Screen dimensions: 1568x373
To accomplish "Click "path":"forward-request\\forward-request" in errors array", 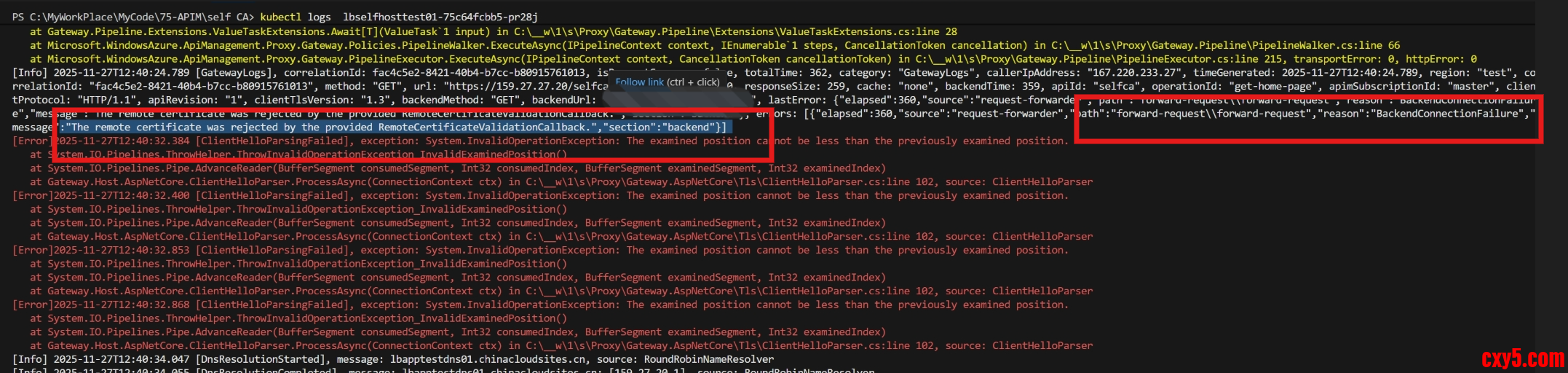I will click(1192, 114).
